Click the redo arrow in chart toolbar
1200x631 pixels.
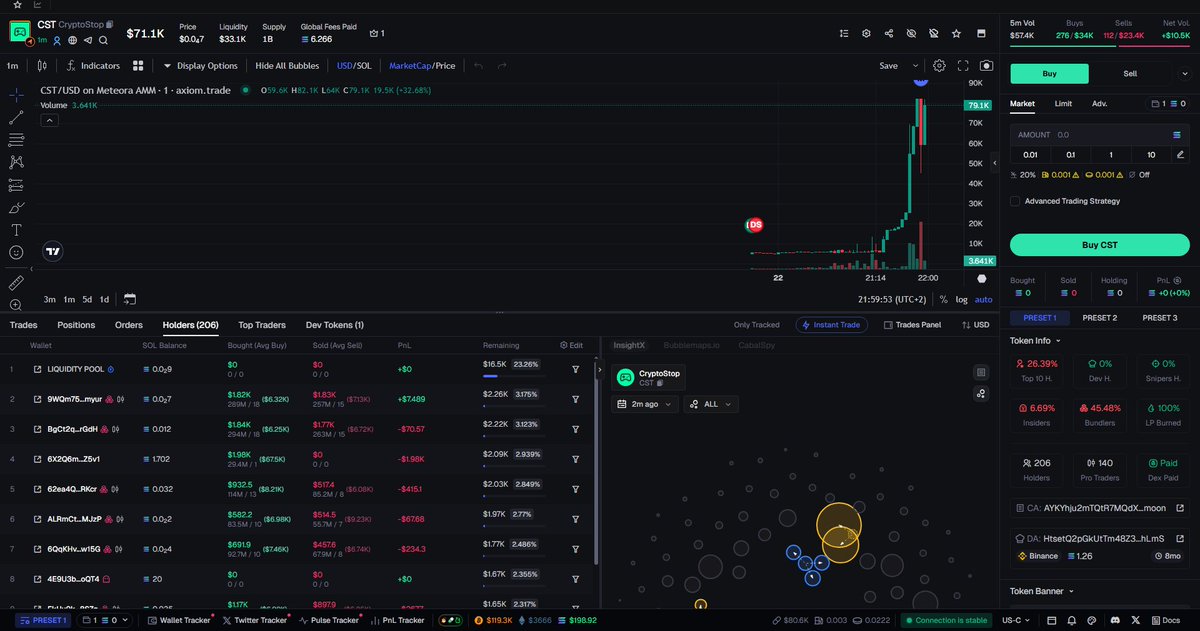point(502,66)
